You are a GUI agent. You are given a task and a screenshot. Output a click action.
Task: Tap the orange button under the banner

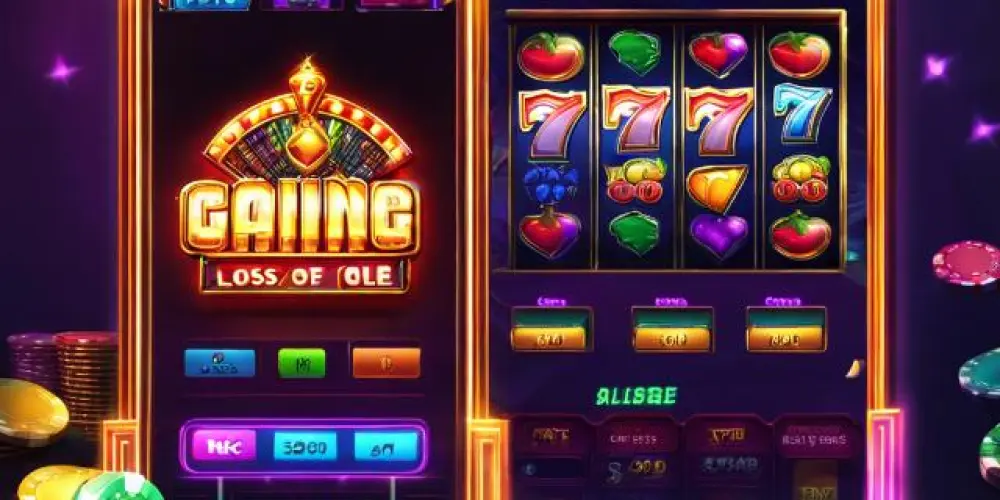(386, 362)
